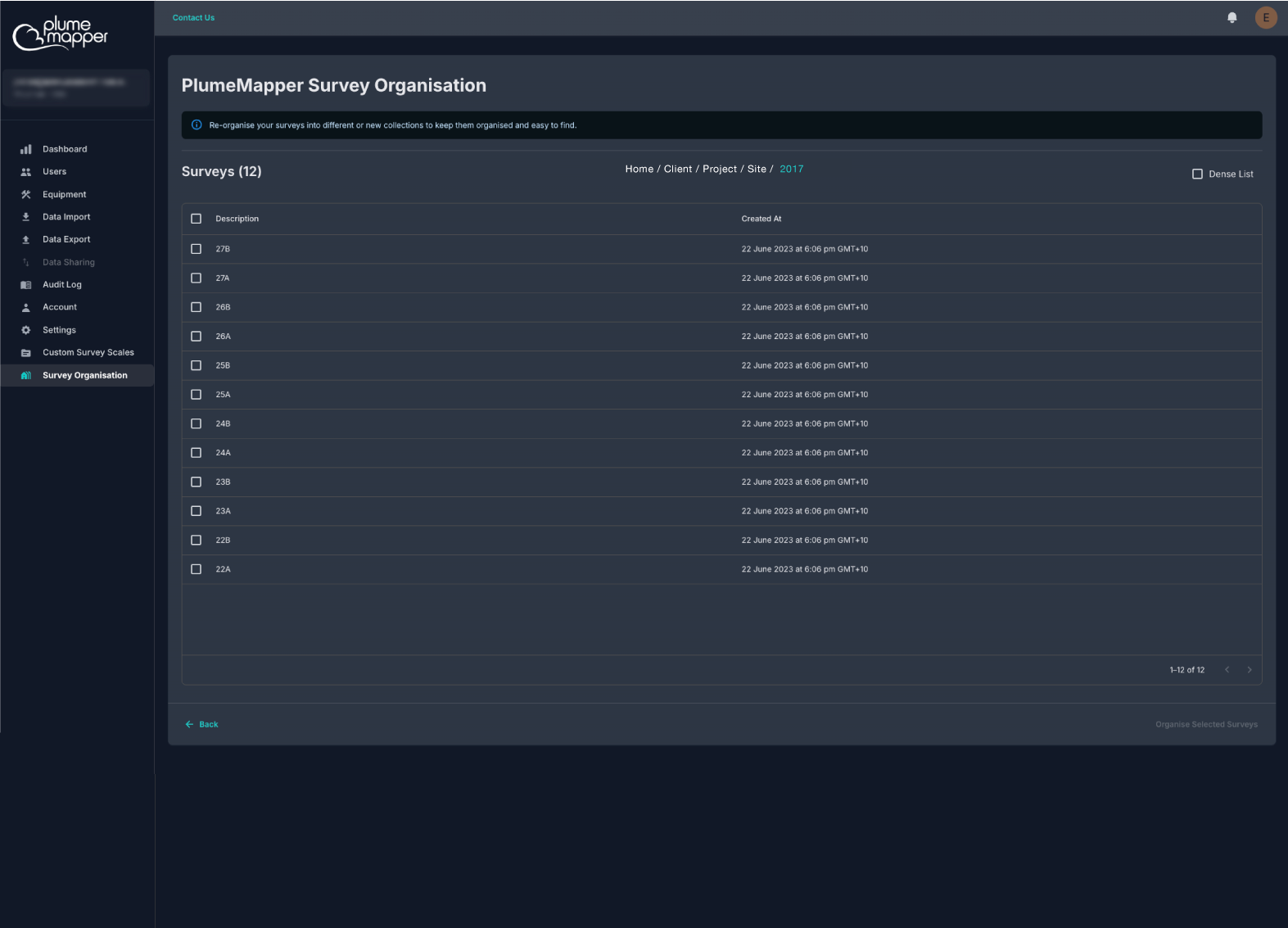Click the Back arrow icon

[189, 725]
